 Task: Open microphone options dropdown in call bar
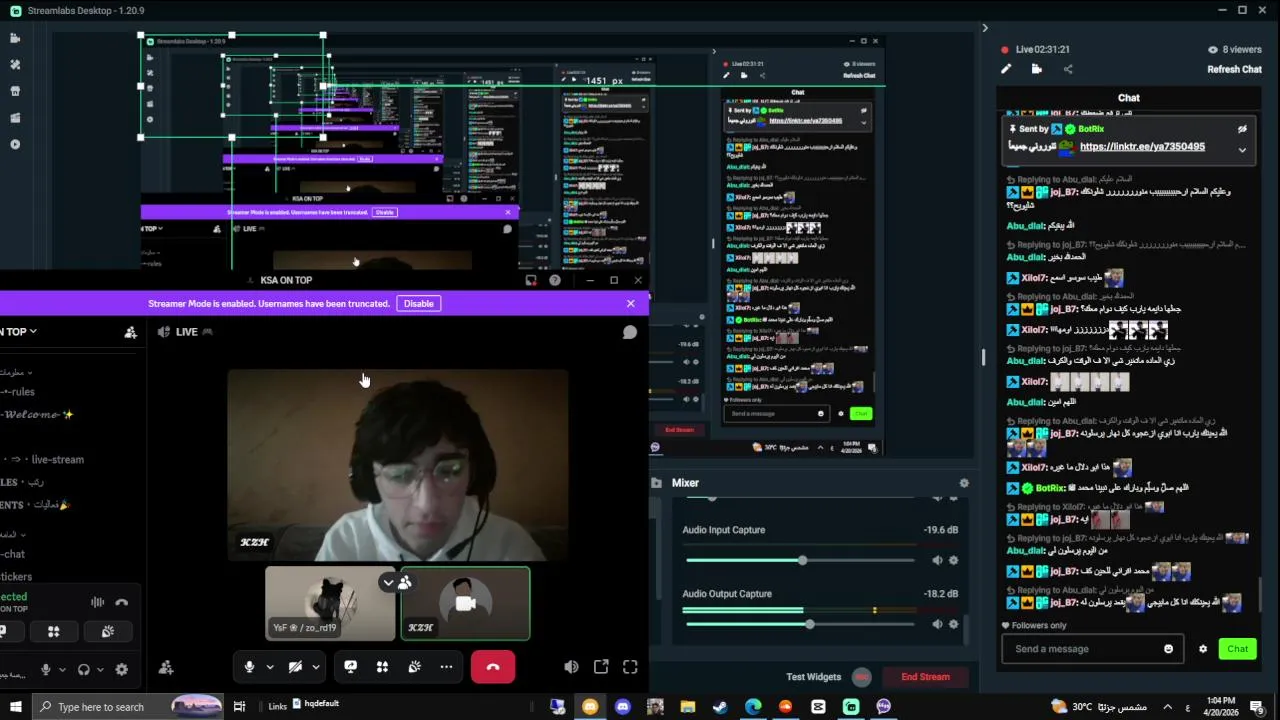coord(270,667)
